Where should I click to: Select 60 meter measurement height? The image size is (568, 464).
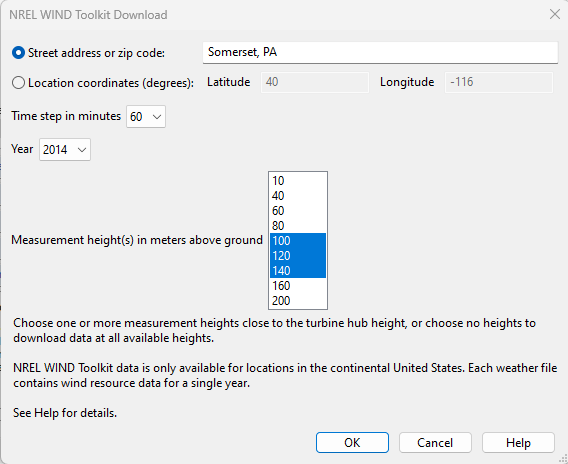point(298,211)
